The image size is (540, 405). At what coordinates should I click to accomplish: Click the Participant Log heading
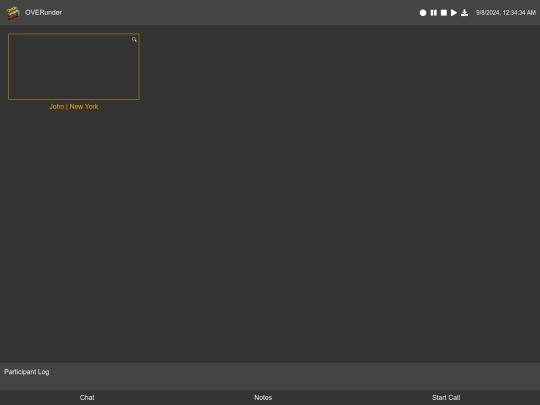pos(27,372)
